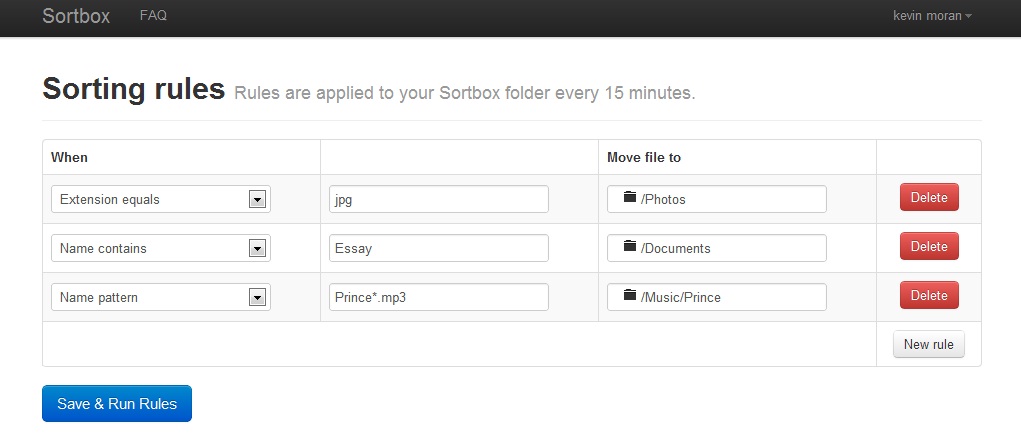Edit the 'Prince*.mp3' pattern field
This screenshot has height=437, width=1021.
pyautogui.click(x=438, y=297)
